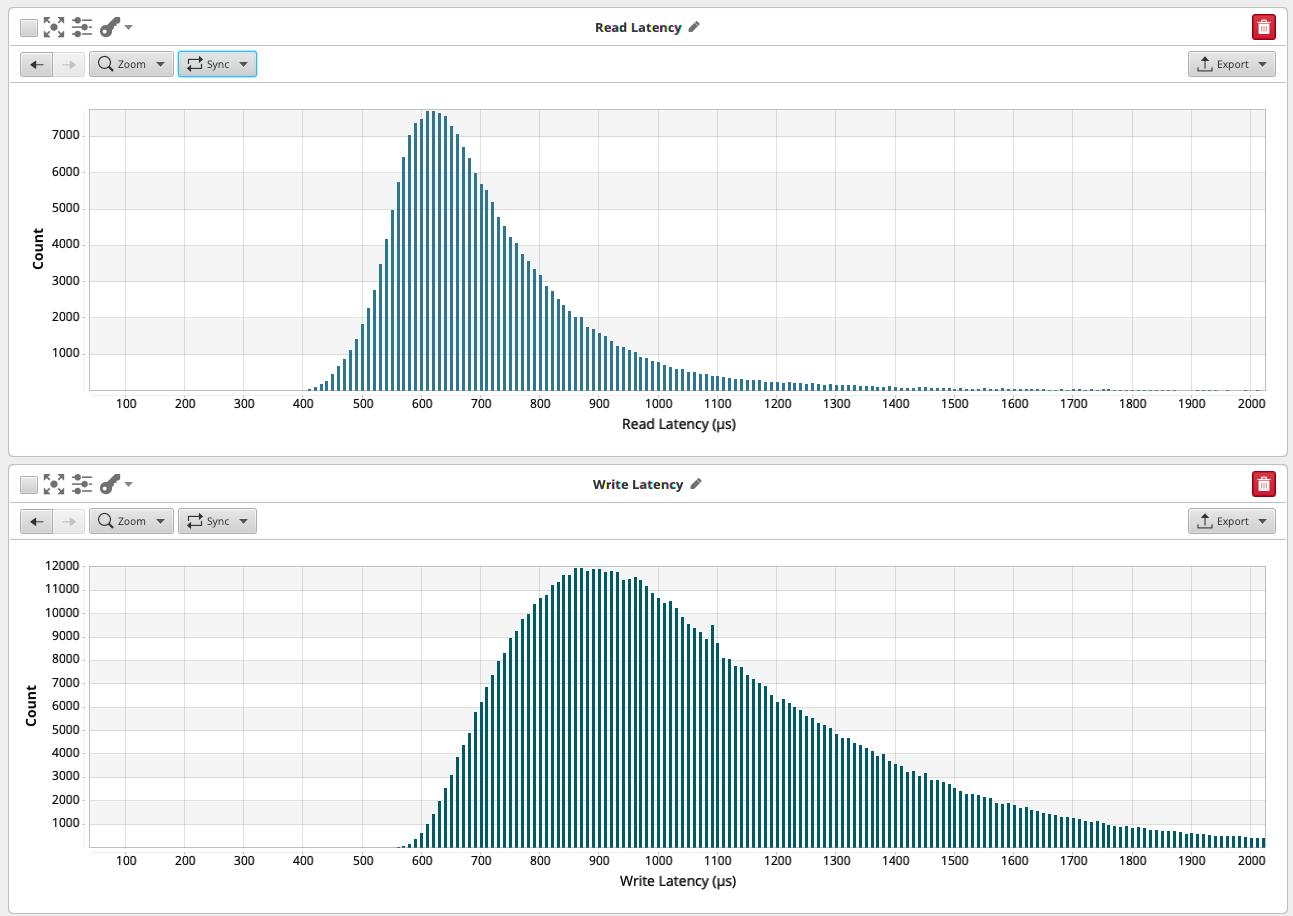Image resolution: width=1293 pixels, height=916 pixels.
Task: Click the Write Latency panel title
Action: [x=638, y=484]
